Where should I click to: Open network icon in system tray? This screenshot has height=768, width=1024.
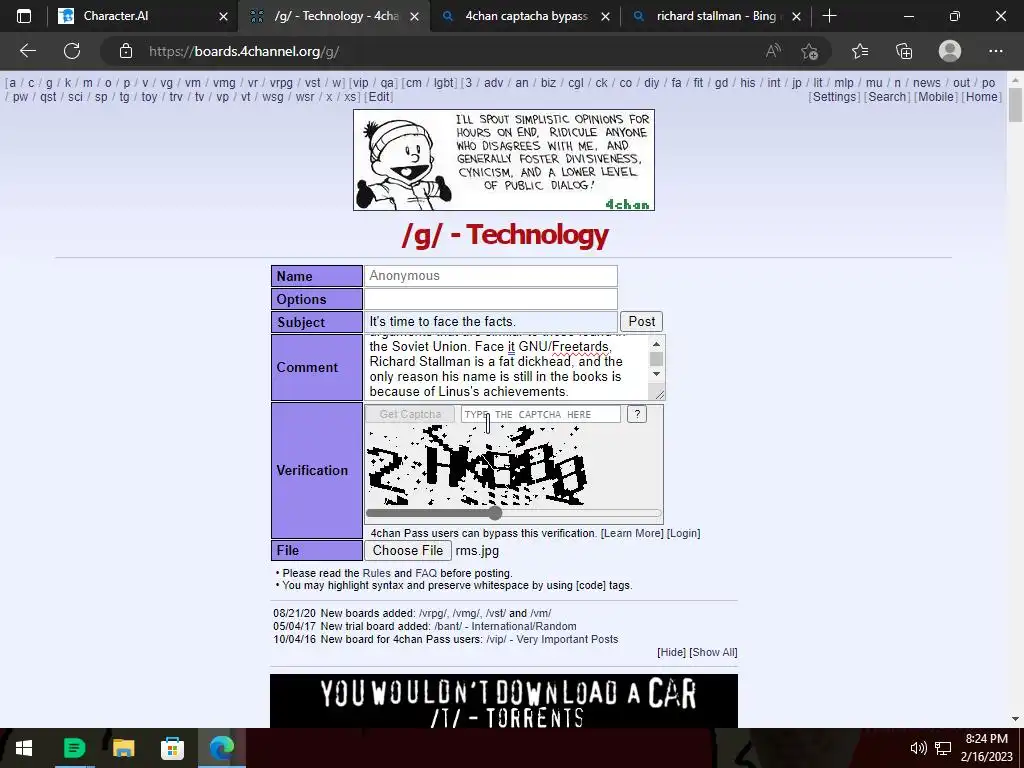pos(942,748)
